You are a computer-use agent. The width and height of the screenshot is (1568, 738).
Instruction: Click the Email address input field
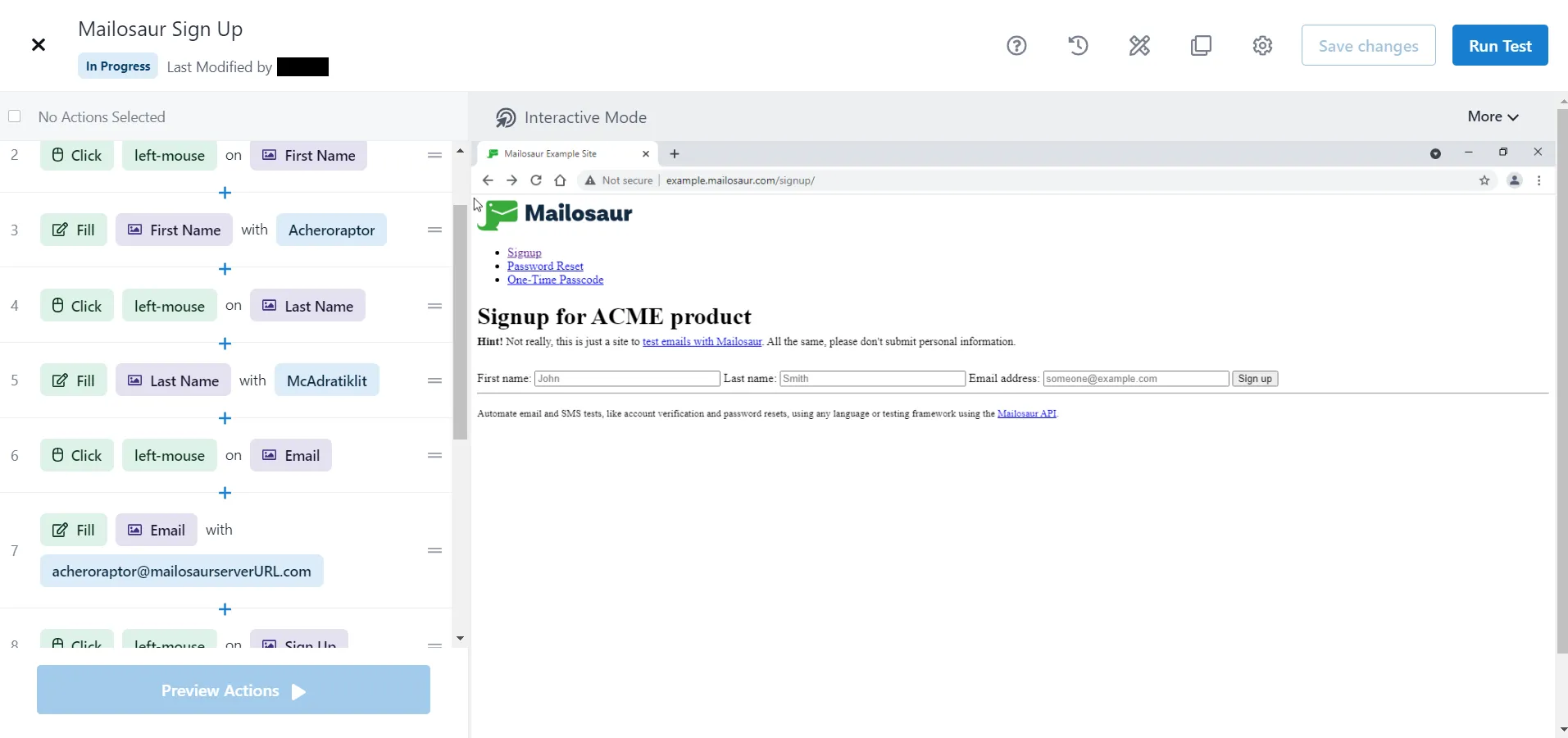coord(1135,379)
